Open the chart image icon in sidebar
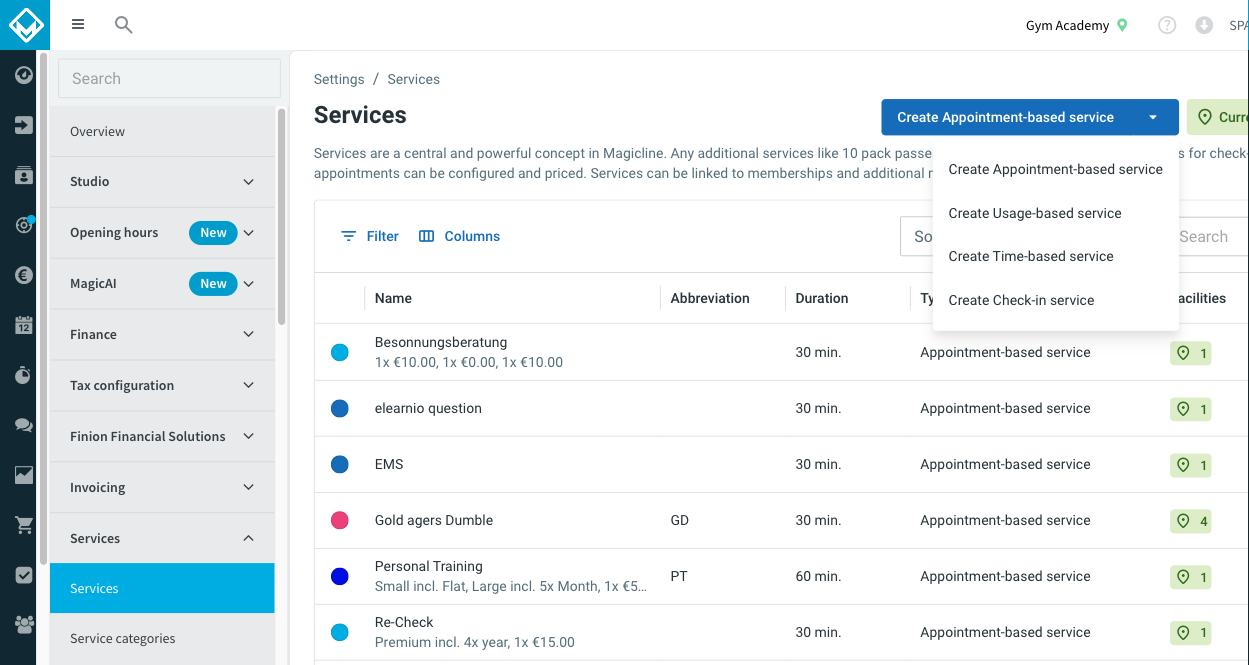 click(24, 475)
